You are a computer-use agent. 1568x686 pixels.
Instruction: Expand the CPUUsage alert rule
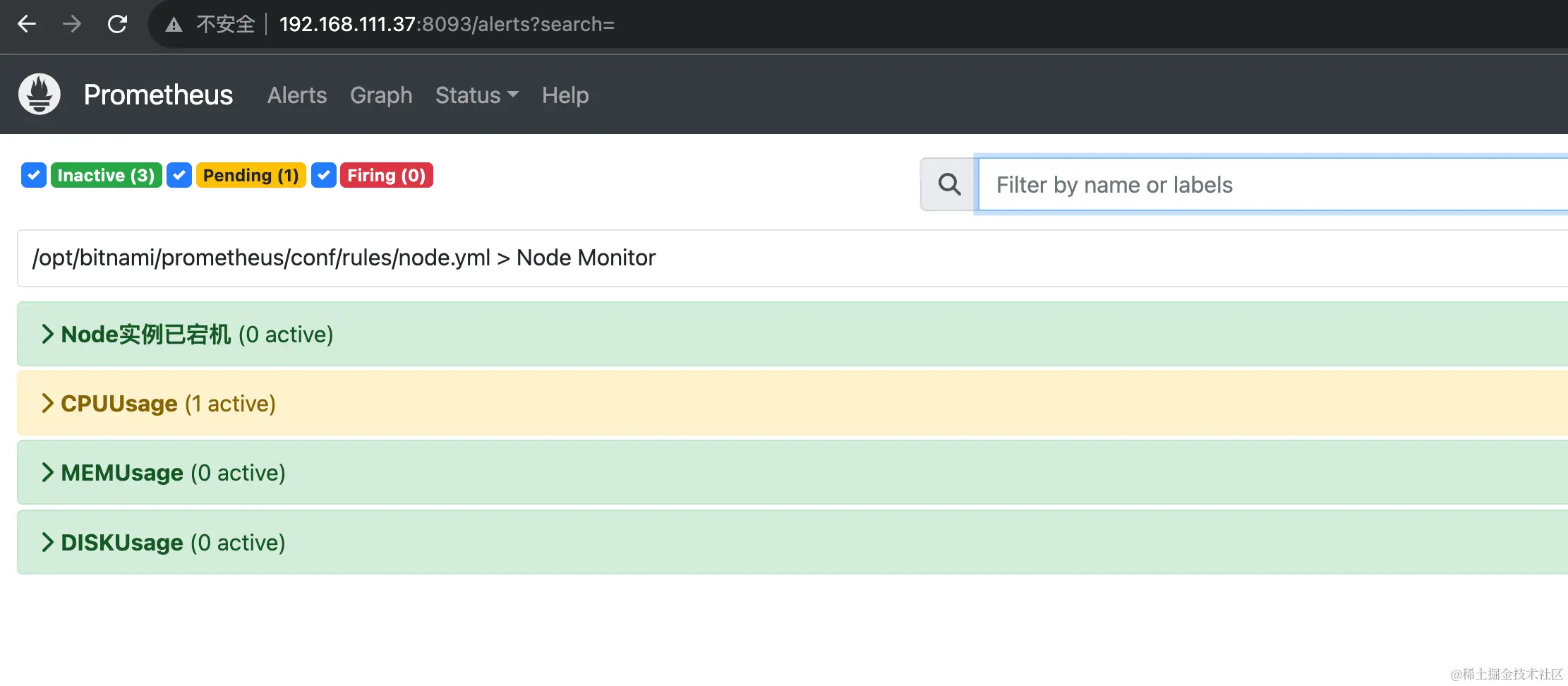click(792, 404)
